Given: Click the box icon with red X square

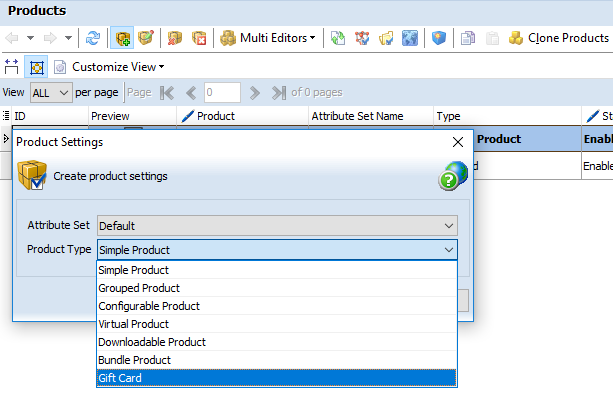Looking at the screenshot, I should coord(199,38).
